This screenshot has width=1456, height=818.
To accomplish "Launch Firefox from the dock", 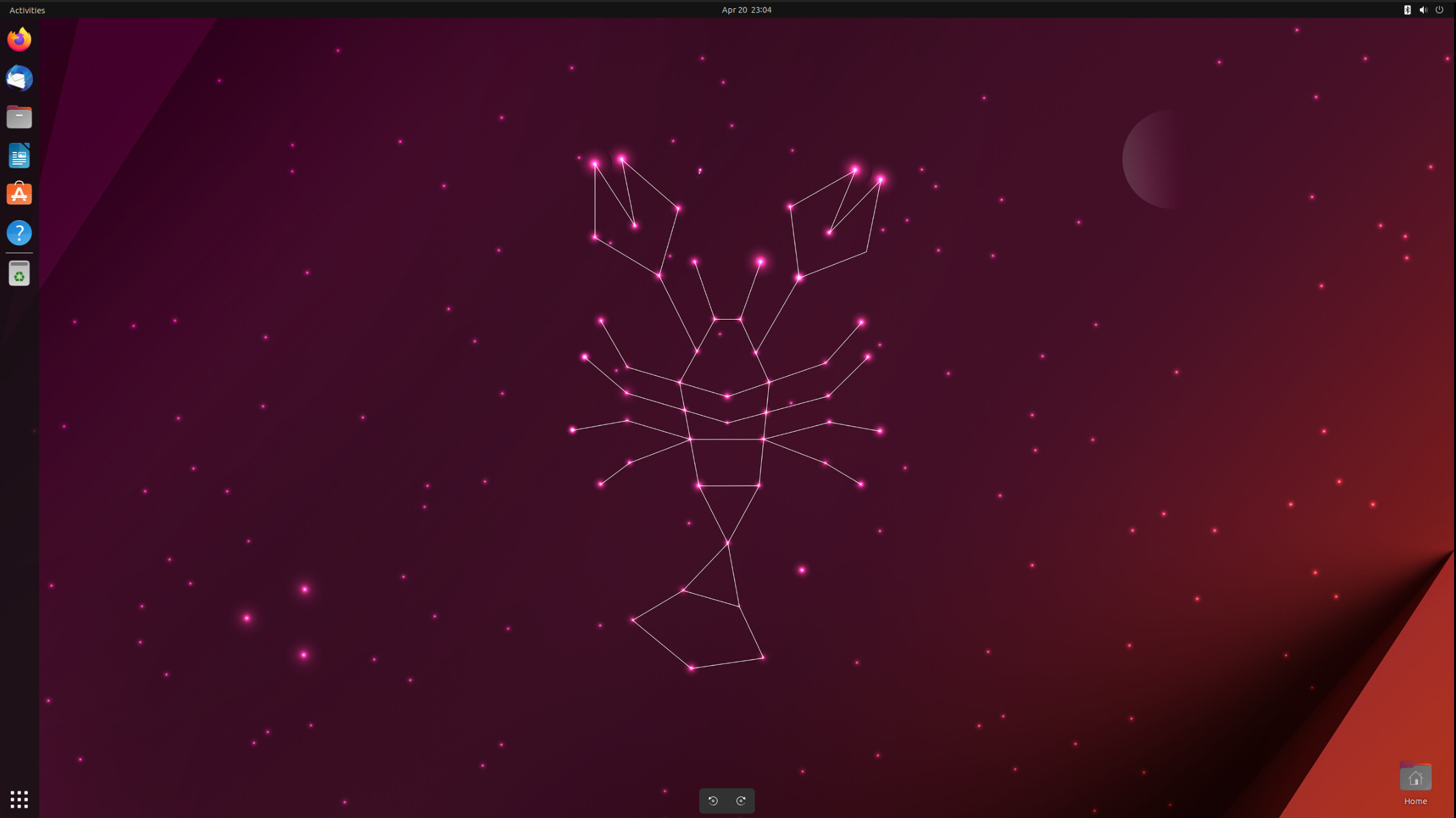I will tap(19, 39).
